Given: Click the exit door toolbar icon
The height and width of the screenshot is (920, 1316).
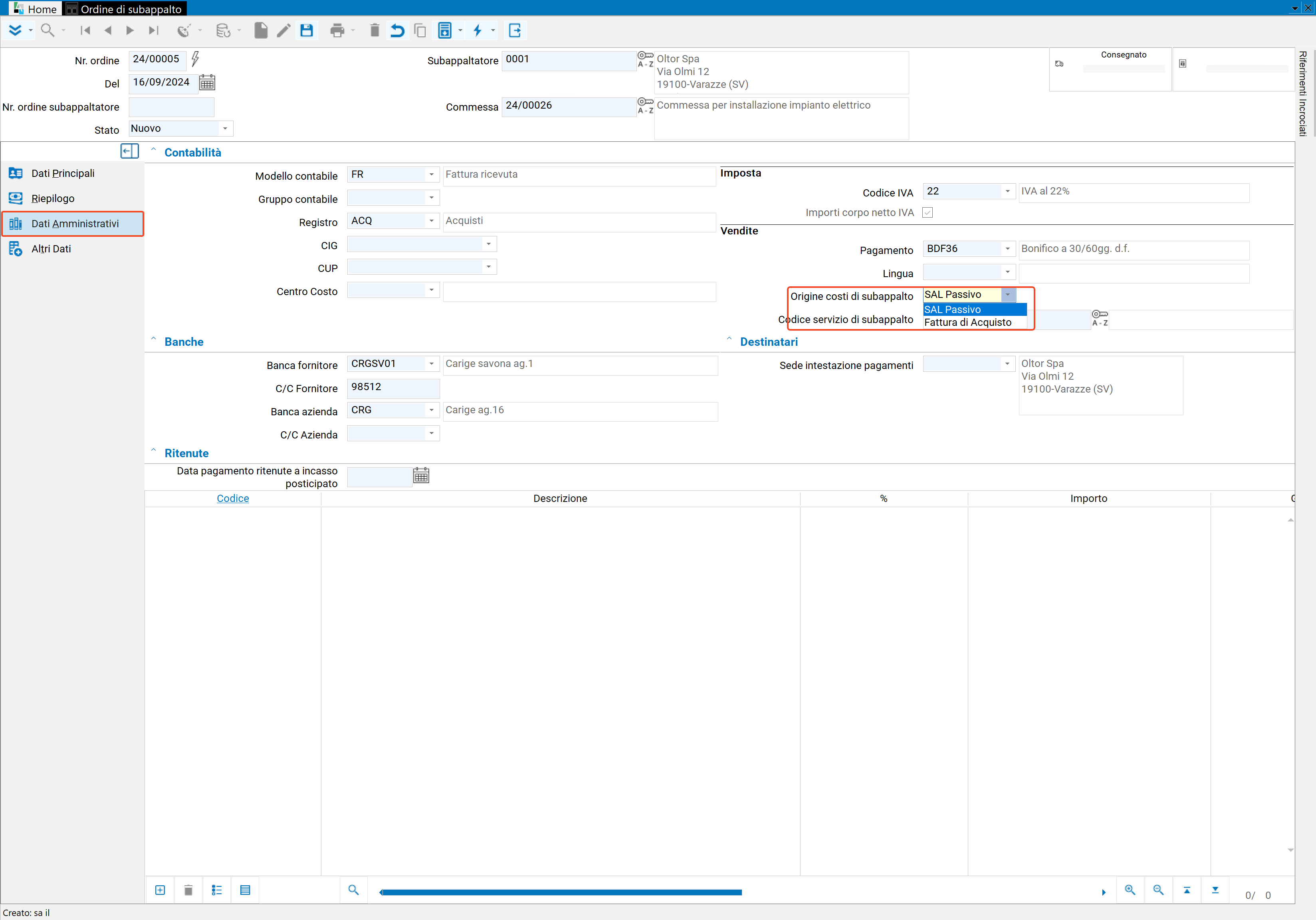Looking at the screenshot, I should (515, 30).
